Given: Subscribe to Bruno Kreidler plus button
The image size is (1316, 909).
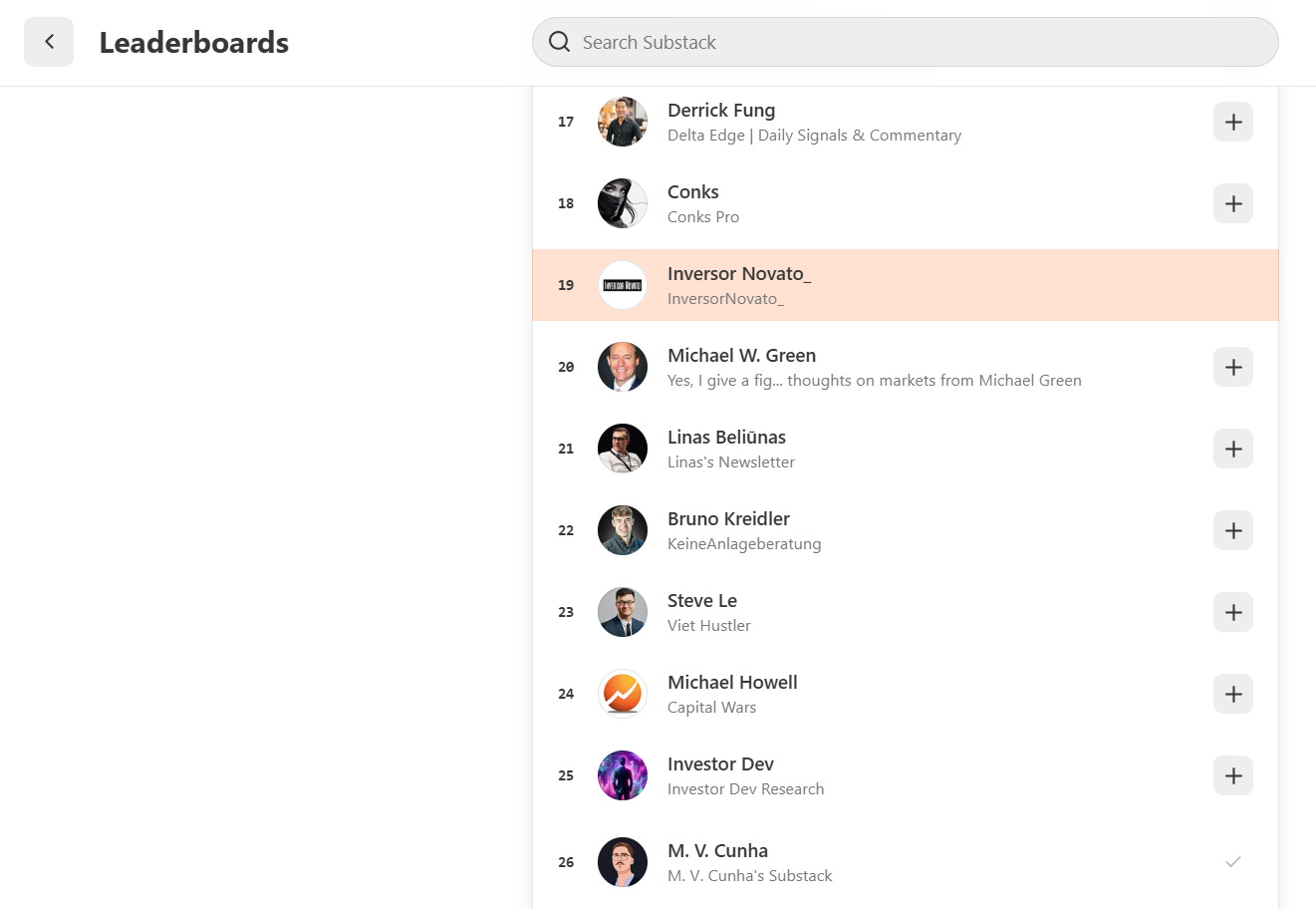Looking at the screenshot, I should [x=1233, y=530].
